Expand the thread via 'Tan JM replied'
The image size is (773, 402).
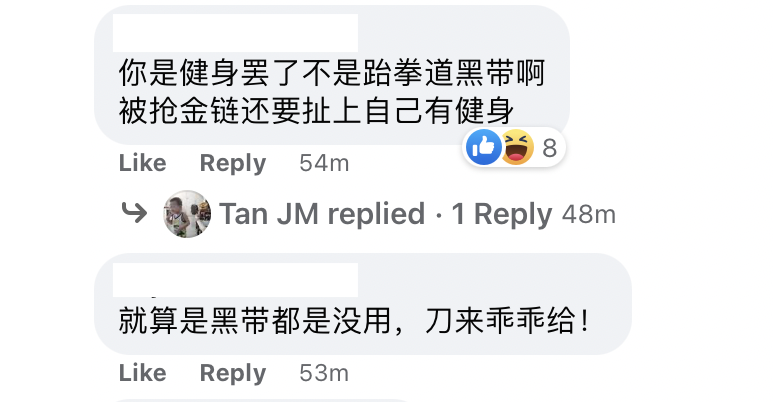pyautogui.click(x=322, y=214)
